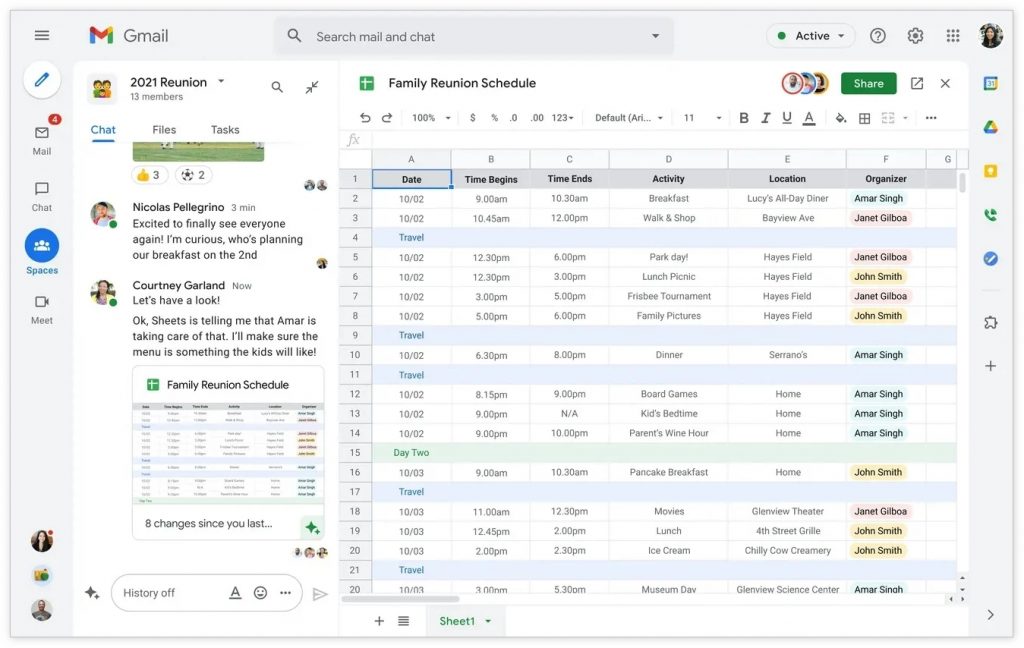This screenshot has width=1024, height=648.
Task: Open Google Keep in right side panel
Action: (x=990, y=171)
